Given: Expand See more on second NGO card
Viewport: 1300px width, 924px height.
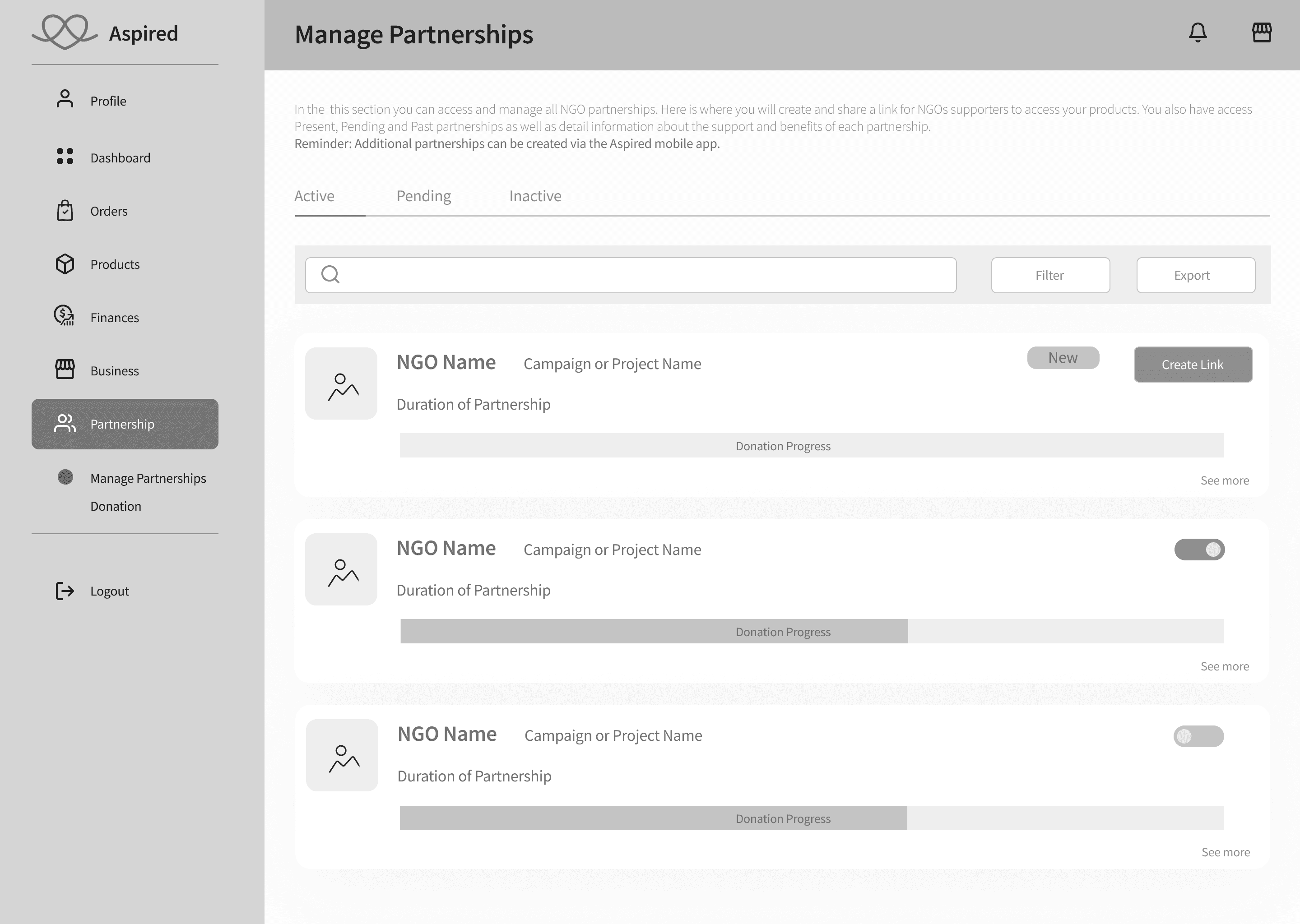Looking at the screenshot, I should pos(1224,666).
